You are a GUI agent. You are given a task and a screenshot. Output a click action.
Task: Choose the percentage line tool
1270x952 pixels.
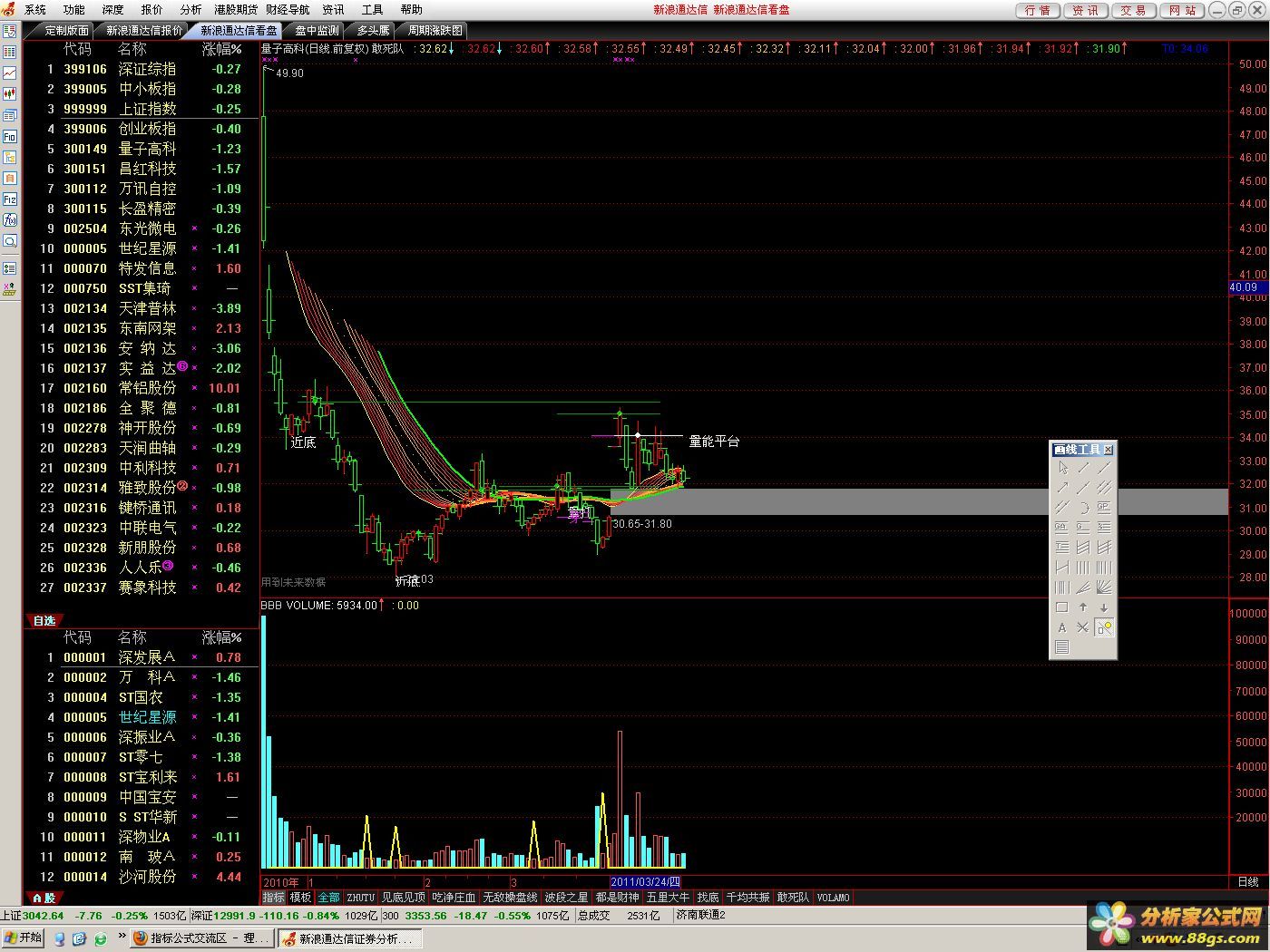pos(1104,527)
